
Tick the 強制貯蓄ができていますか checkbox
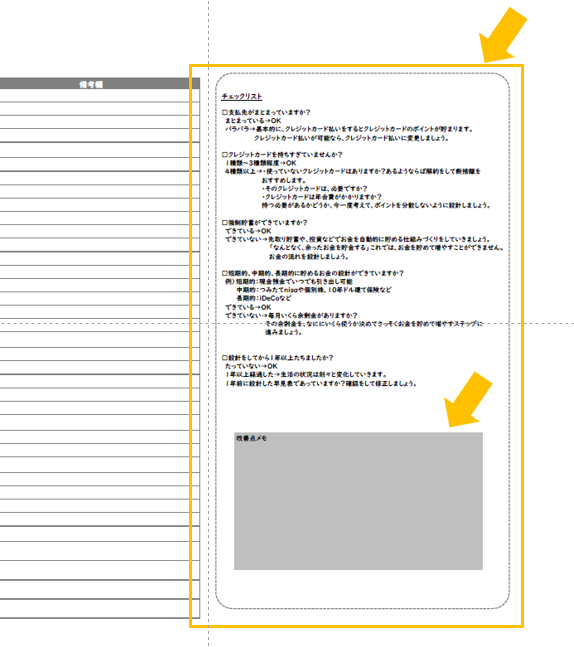(224, 222)
